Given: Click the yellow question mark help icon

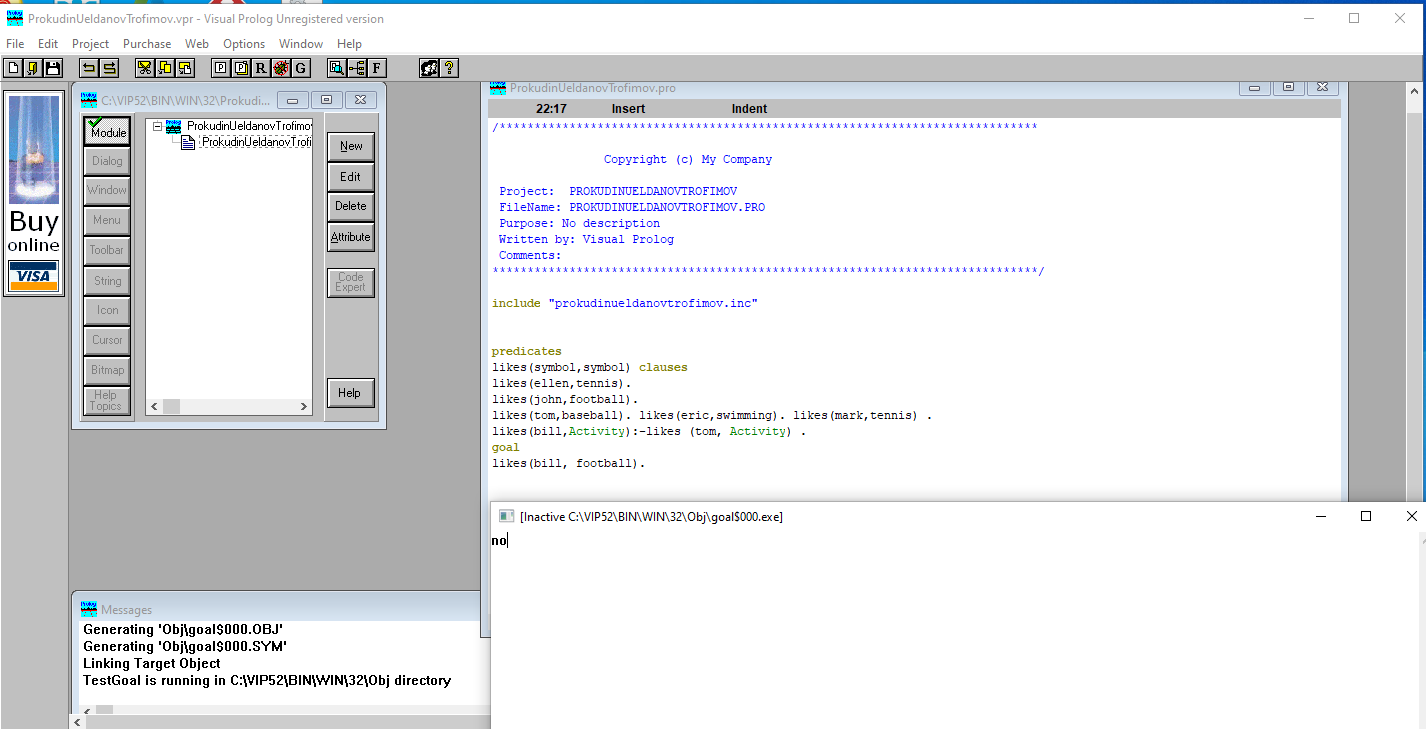Looking at the screenshot, I should click(450, 68).
